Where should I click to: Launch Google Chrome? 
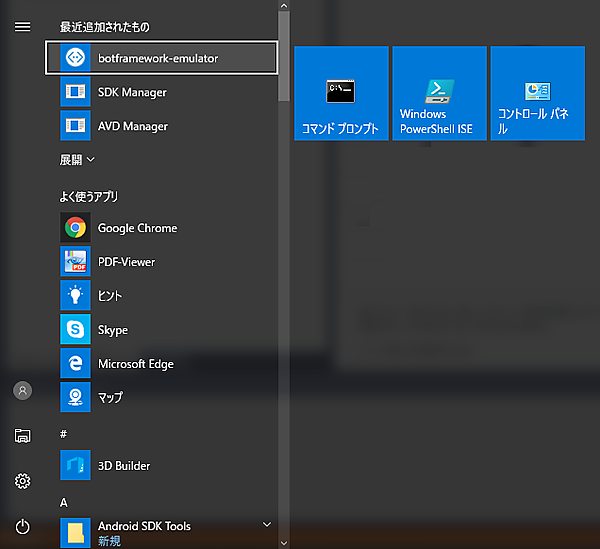coord(136,228)
